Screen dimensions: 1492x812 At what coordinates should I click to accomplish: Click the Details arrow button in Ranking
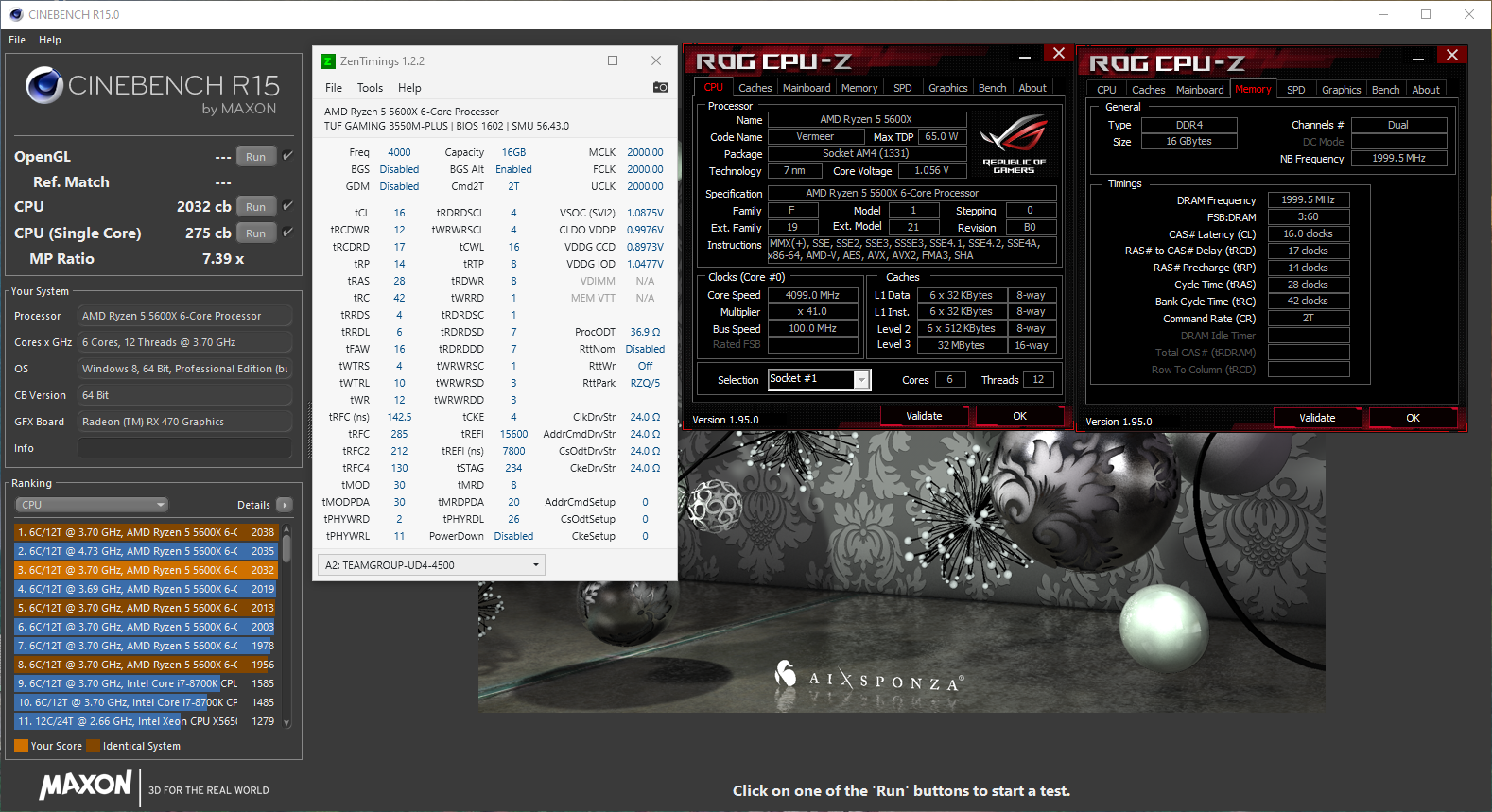coord(285,505)
